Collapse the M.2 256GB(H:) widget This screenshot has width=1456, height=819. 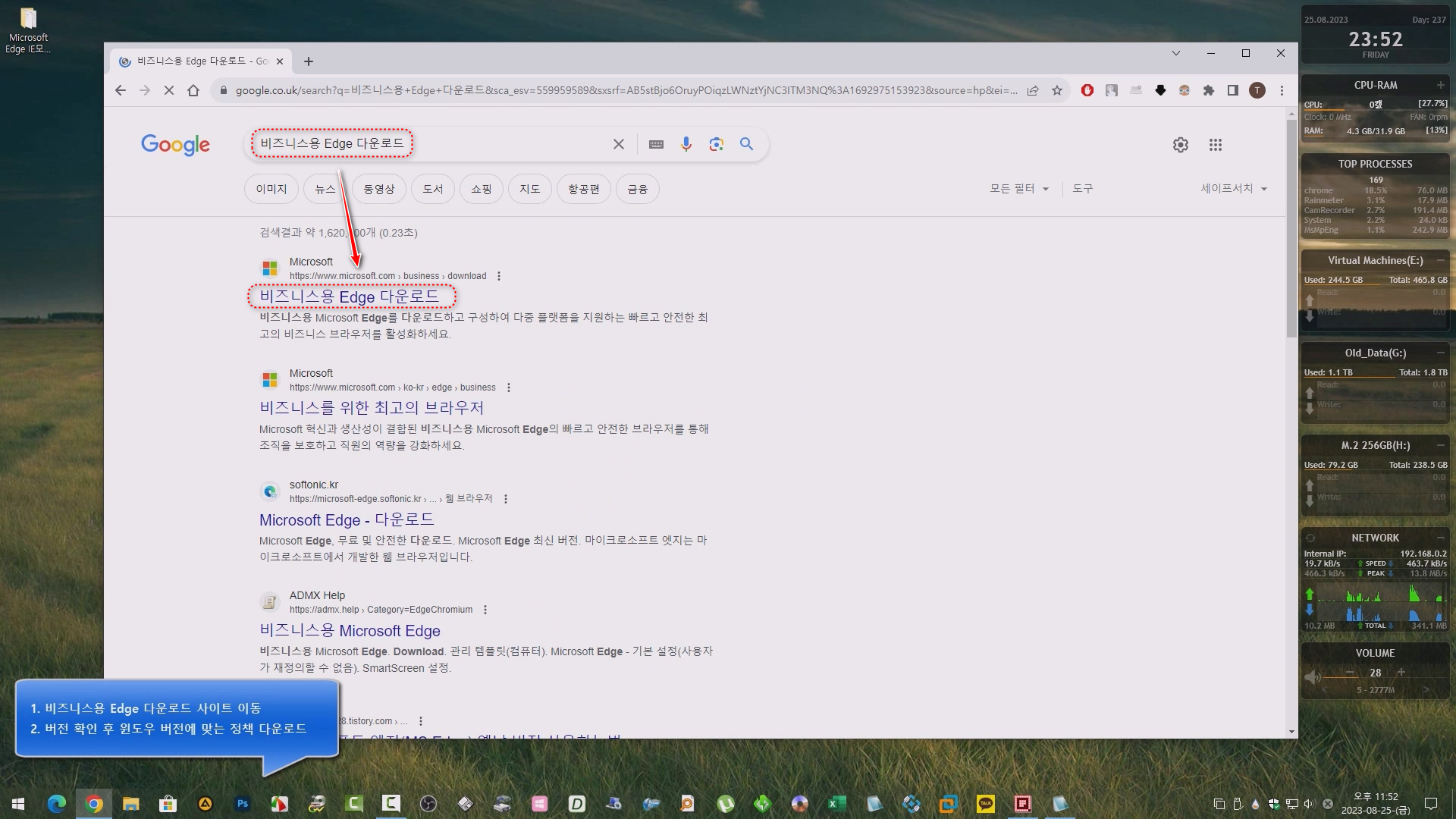point(1440,445)
